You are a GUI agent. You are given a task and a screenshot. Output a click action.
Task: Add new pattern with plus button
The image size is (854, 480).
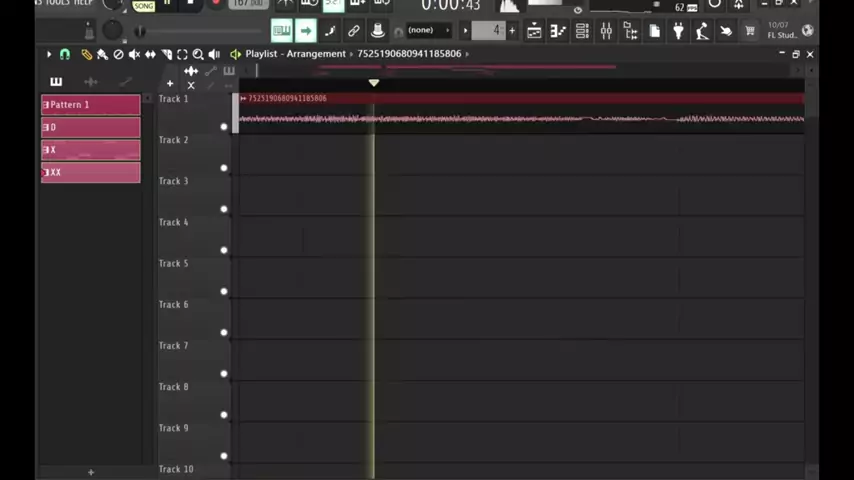tap(90, 472)
